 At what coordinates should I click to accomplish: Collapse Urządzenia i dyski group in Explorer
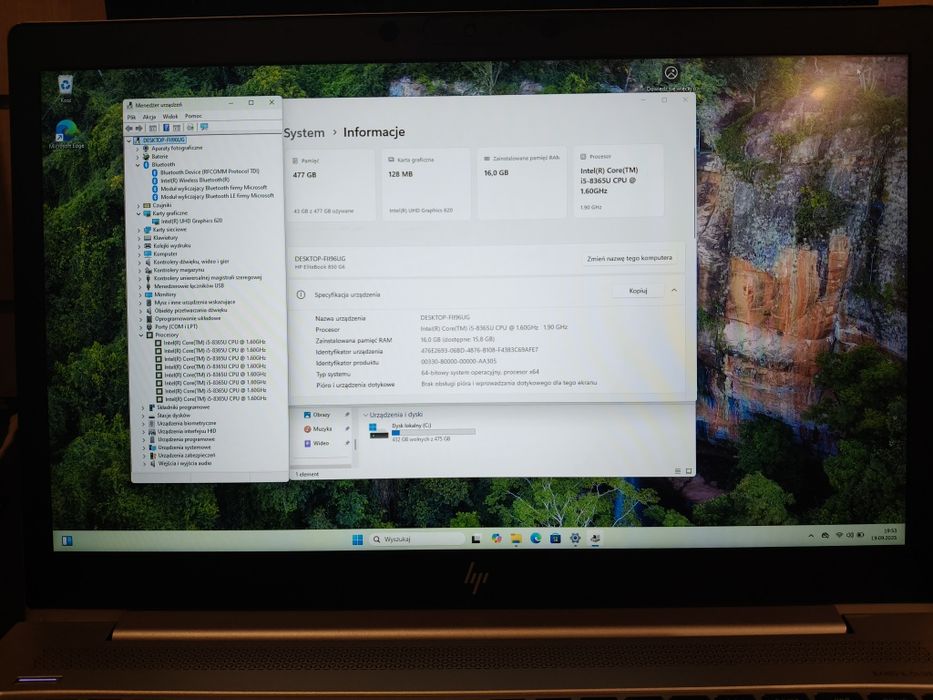pyautogui.click(x=365, y=414)
